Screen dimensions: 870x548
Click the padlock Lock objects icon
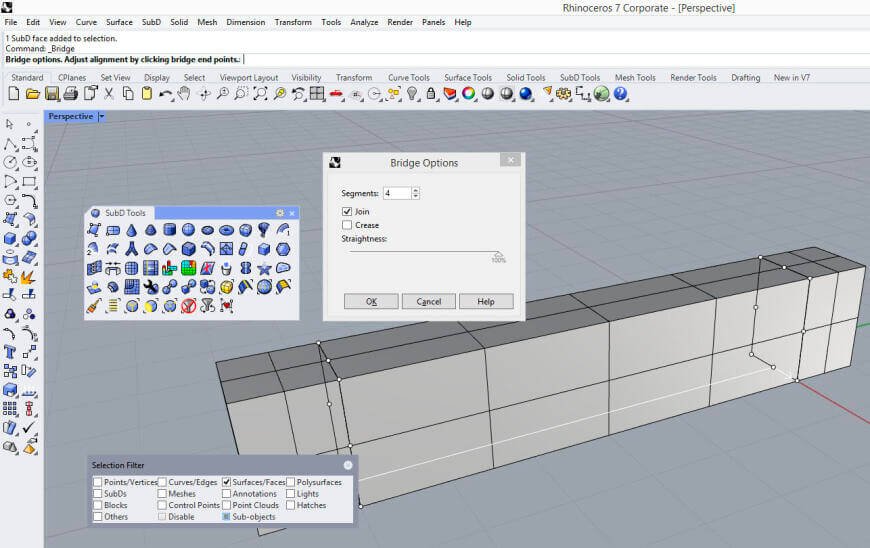tap(431, 94)
